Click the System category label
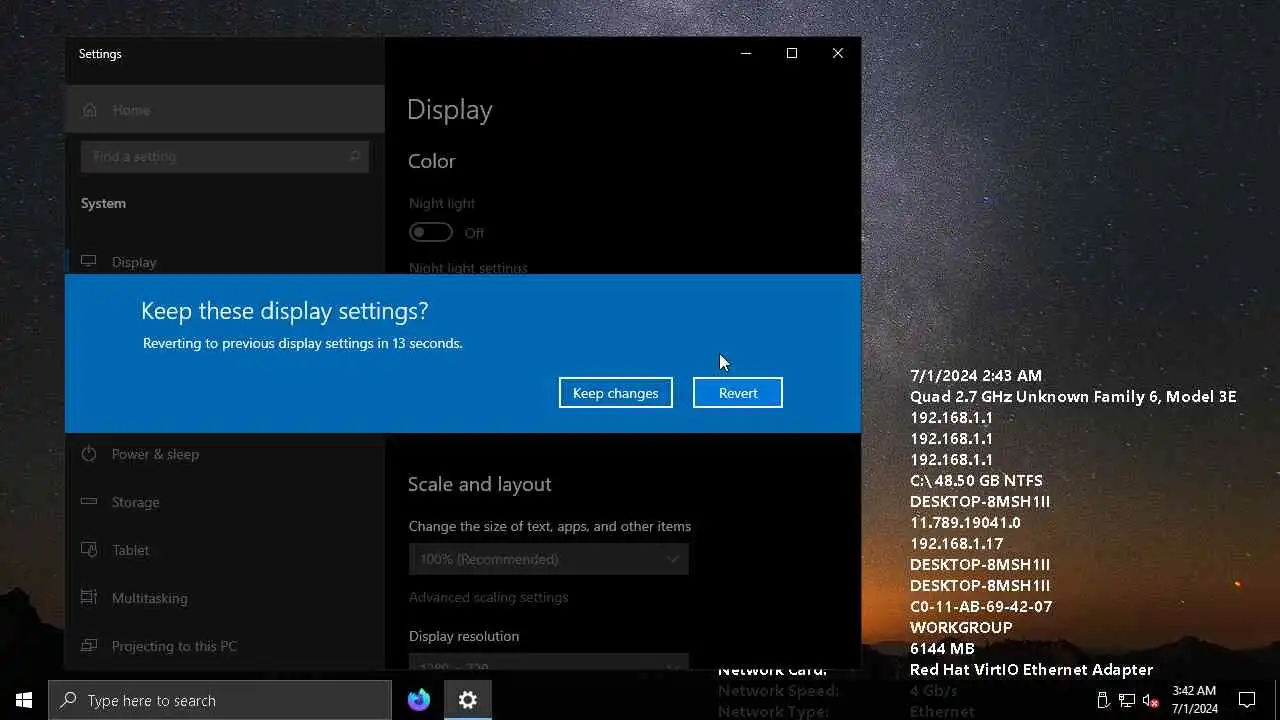1280x720 pixels. [103, 203]
